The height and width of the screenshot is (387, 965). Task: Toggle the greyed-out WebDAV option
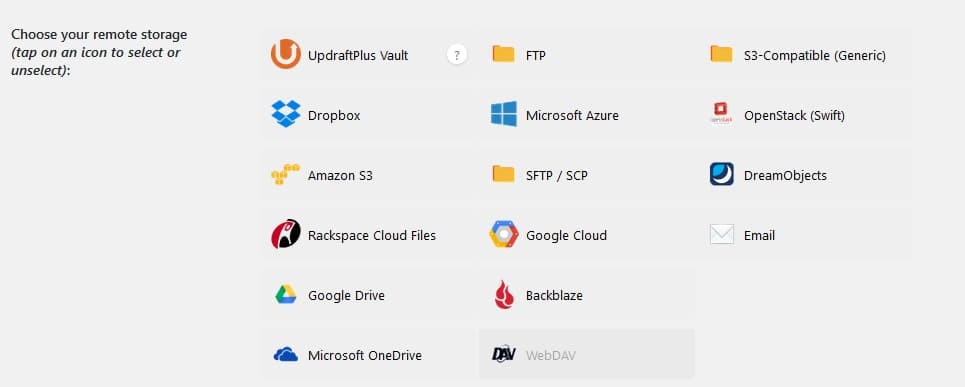click(x=587, y=355)
